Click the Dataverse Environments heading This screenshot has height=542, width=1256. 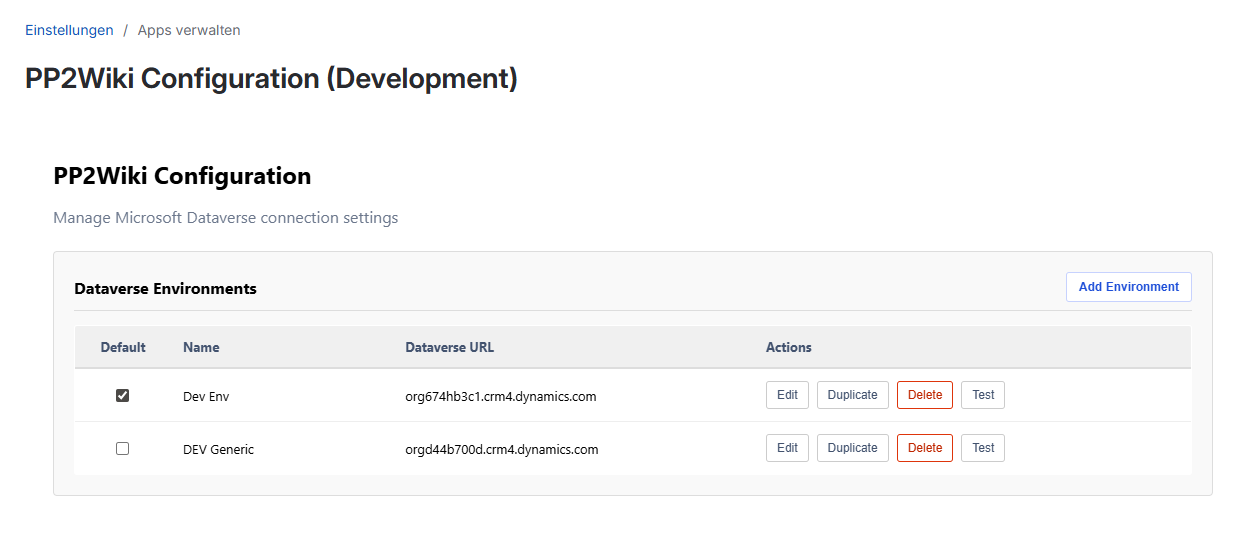165,289
